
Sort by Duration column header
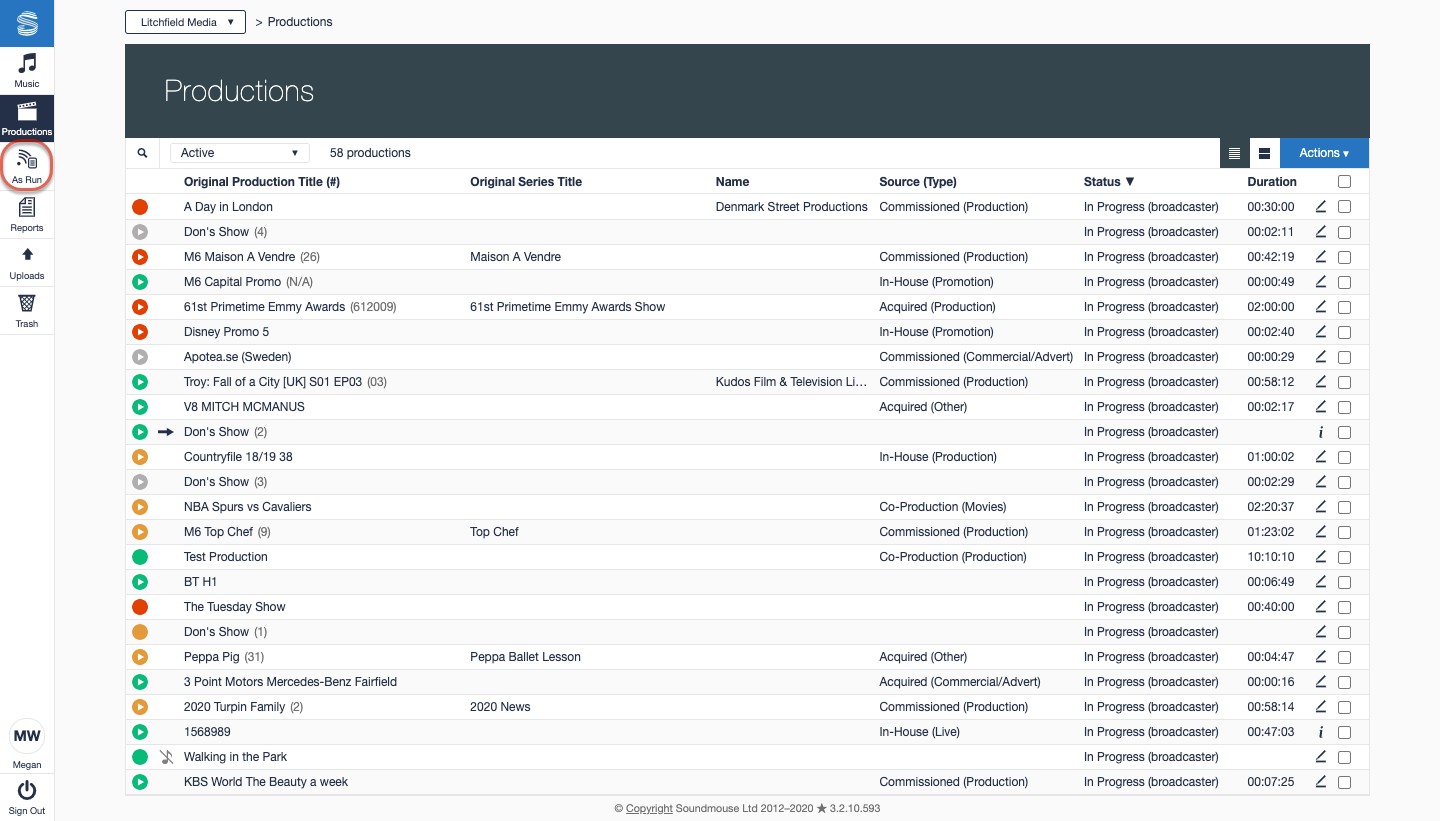pyautogui.click(x=1272, y=182)
